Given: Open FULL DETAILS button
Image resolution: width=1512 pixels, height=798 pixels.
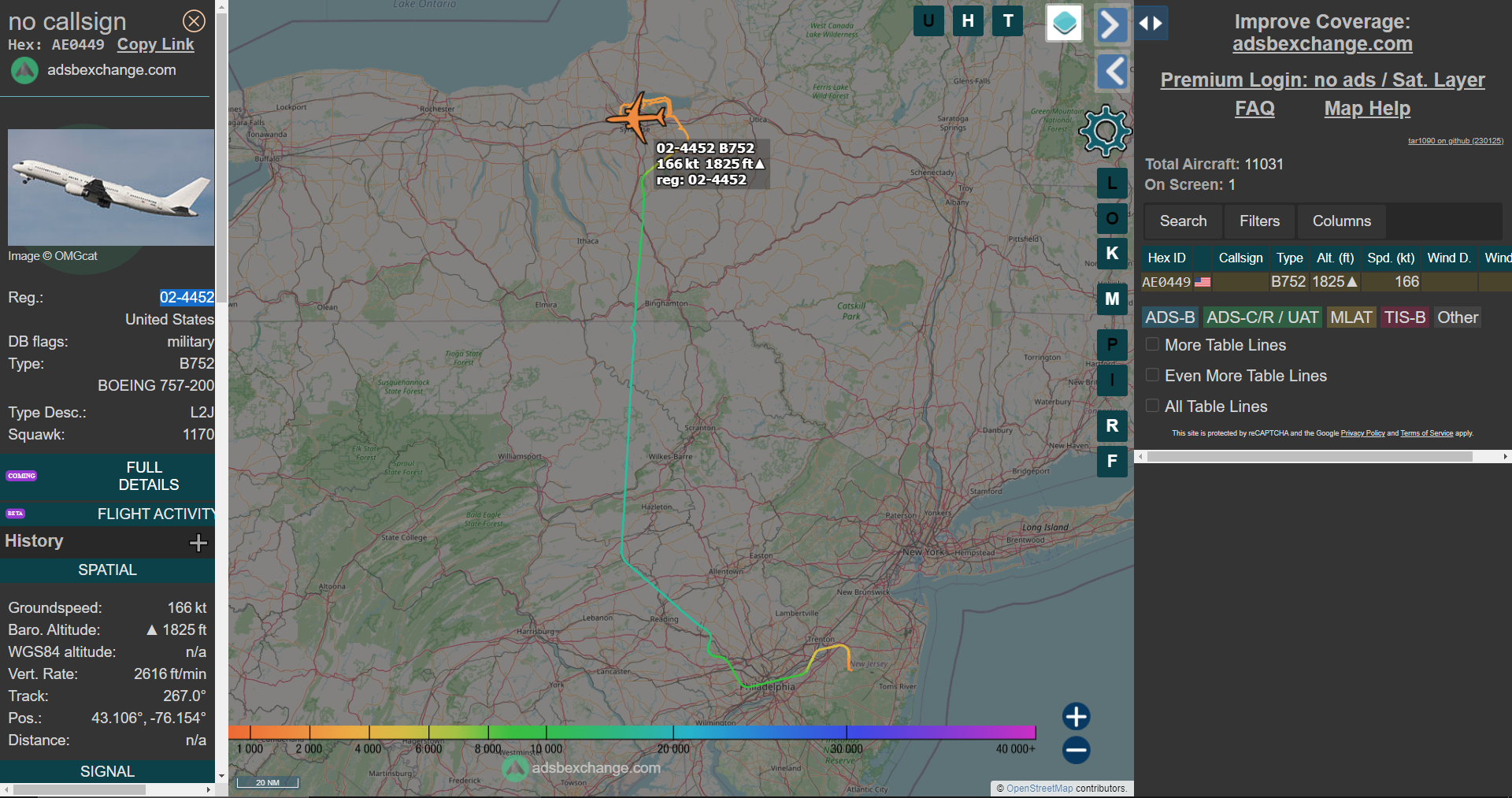Looking at the screenshot, I should coord(107,477).
